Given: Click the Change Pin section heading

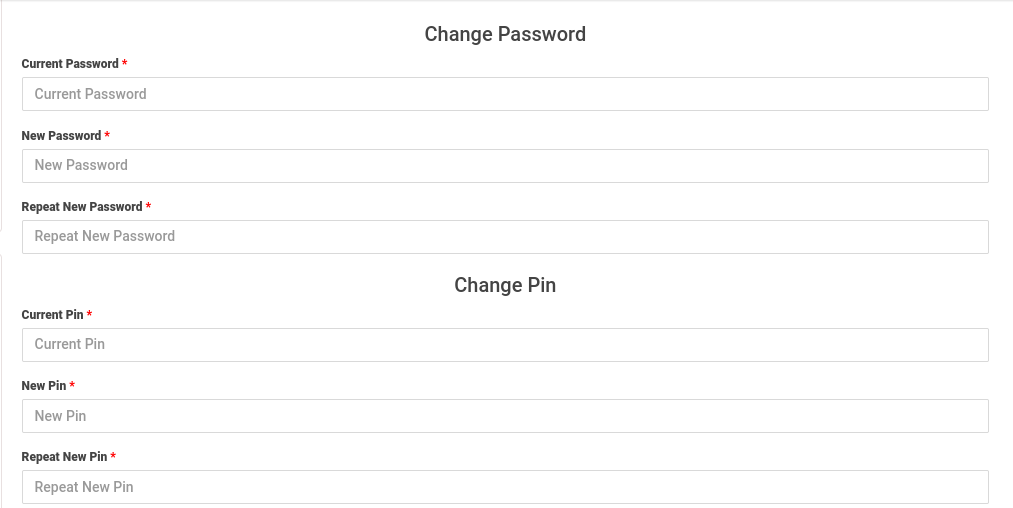Looking at the screenshot, I should (505, 285).
